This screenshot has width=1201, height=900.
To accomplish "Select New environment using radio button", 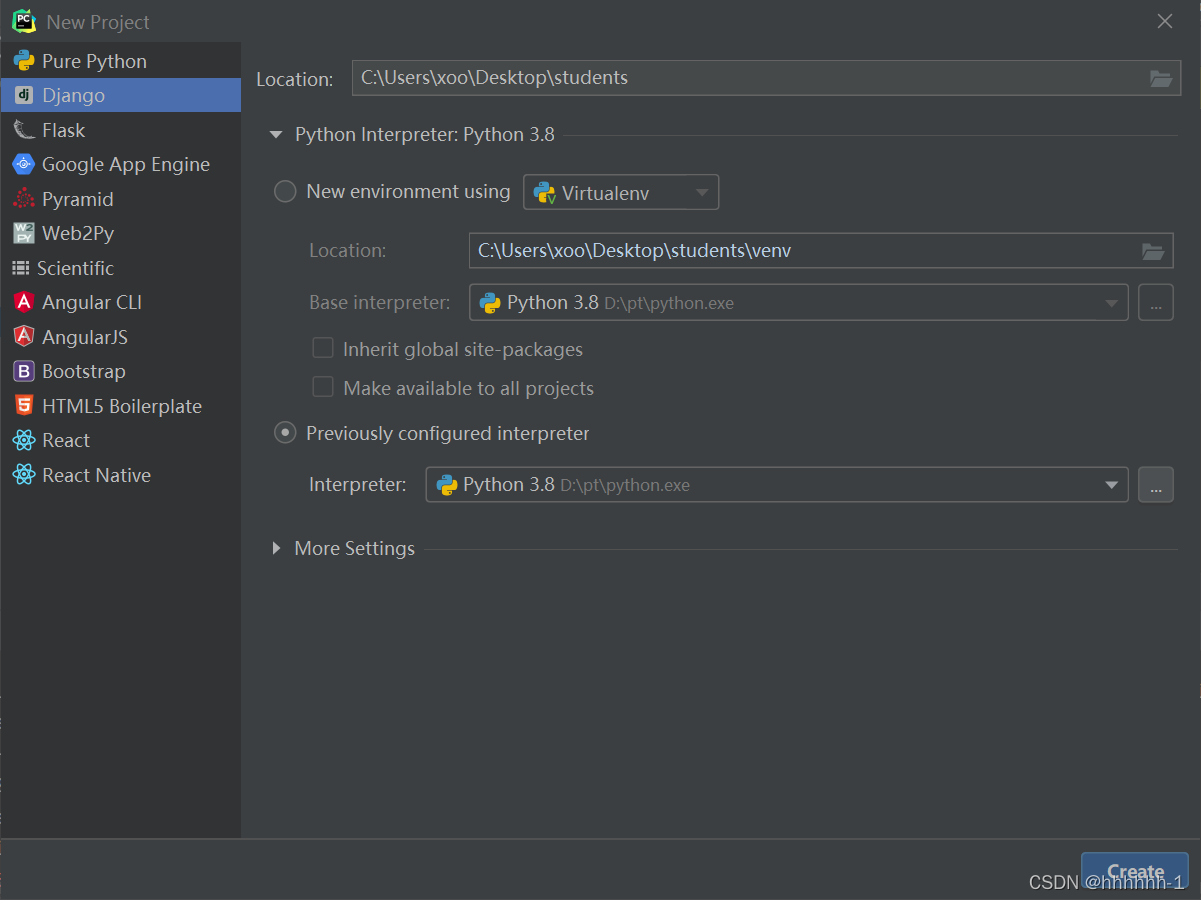I will [x=285, y=192].
